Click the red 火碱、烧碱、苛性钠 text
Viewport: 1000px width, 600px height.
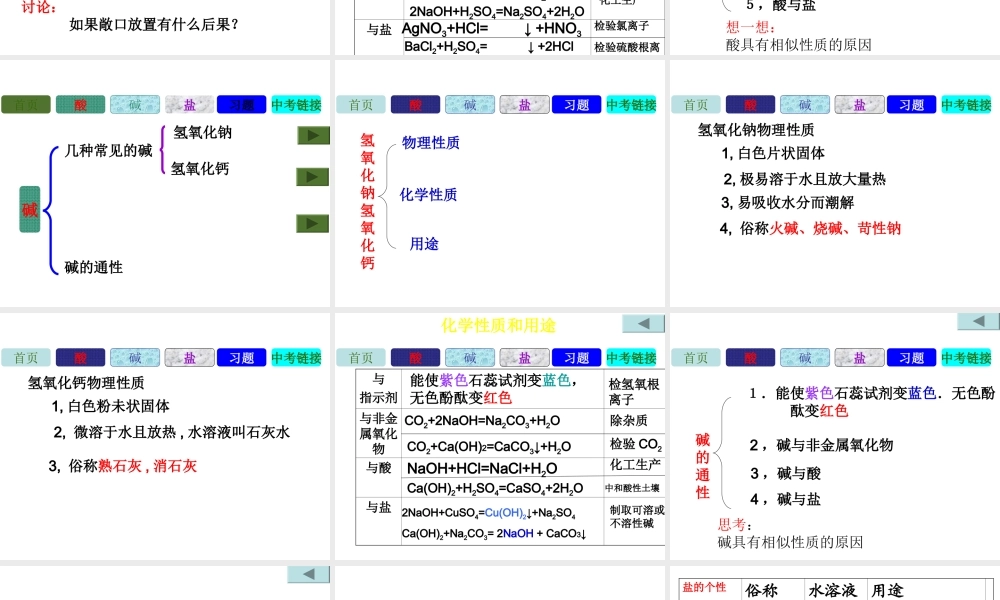[835, 228]
